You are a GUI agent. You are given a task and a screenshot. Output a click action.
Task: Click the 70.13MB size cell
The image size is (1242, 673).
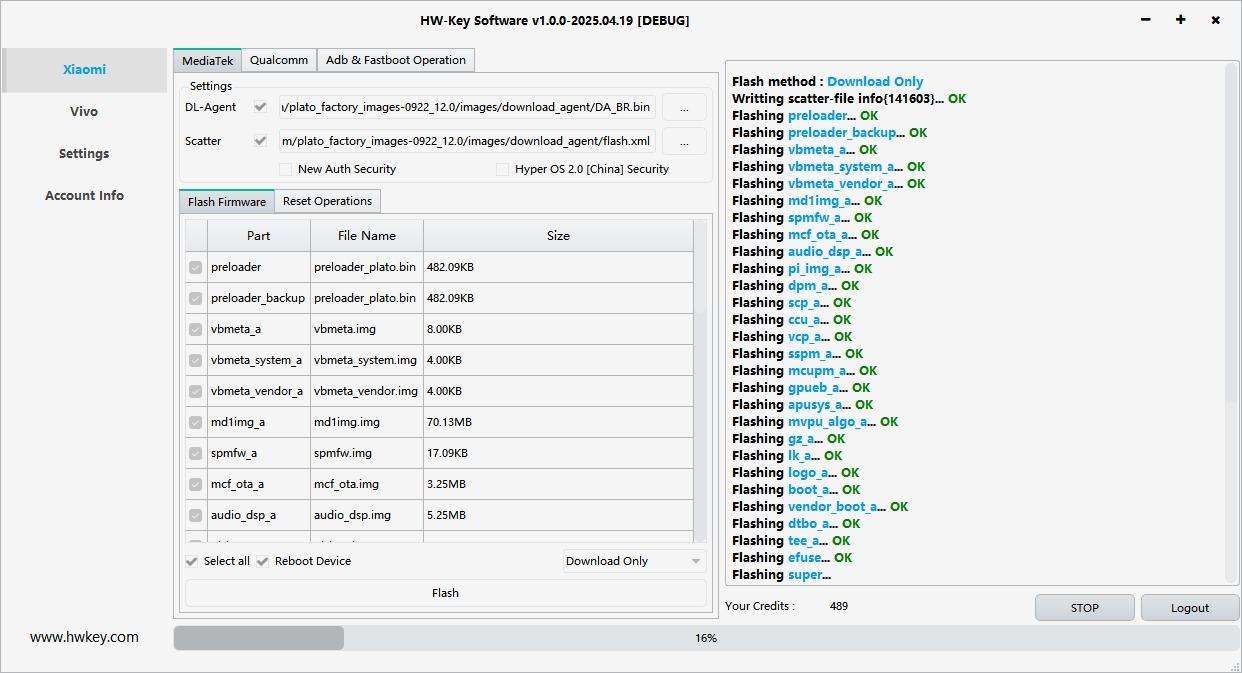558,422
